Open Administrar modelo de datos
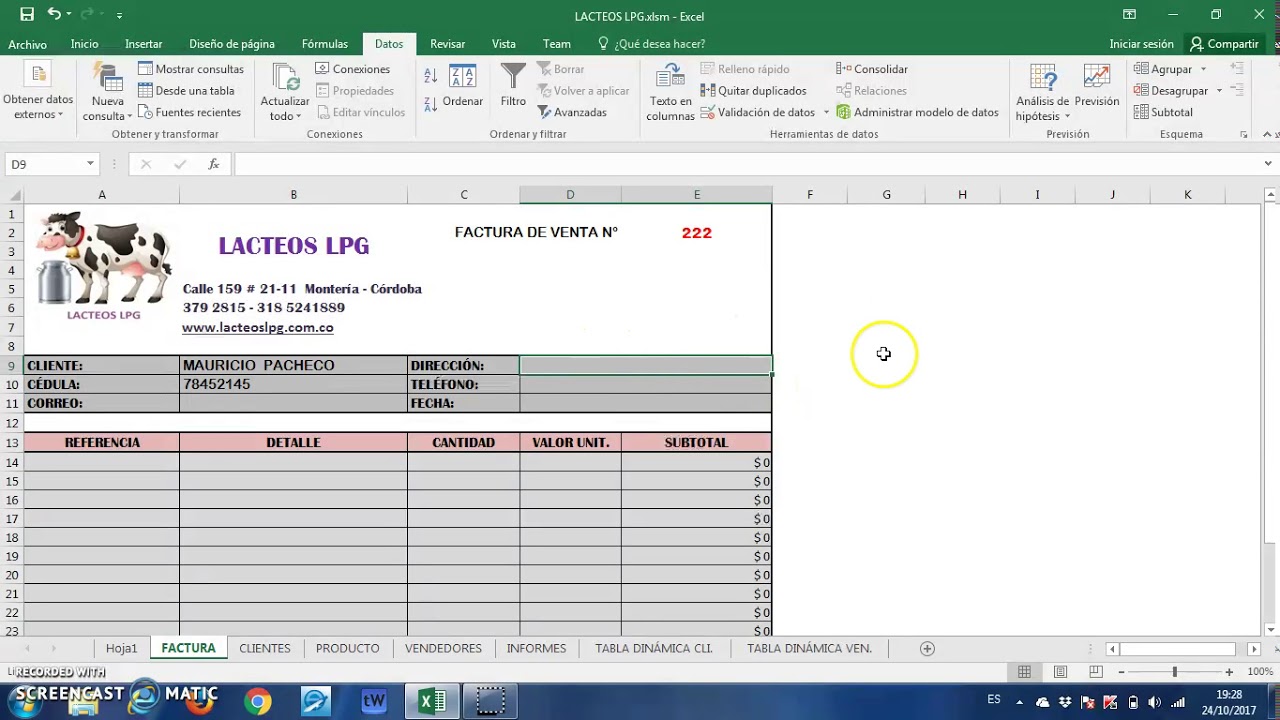 [x=918, y=112]
